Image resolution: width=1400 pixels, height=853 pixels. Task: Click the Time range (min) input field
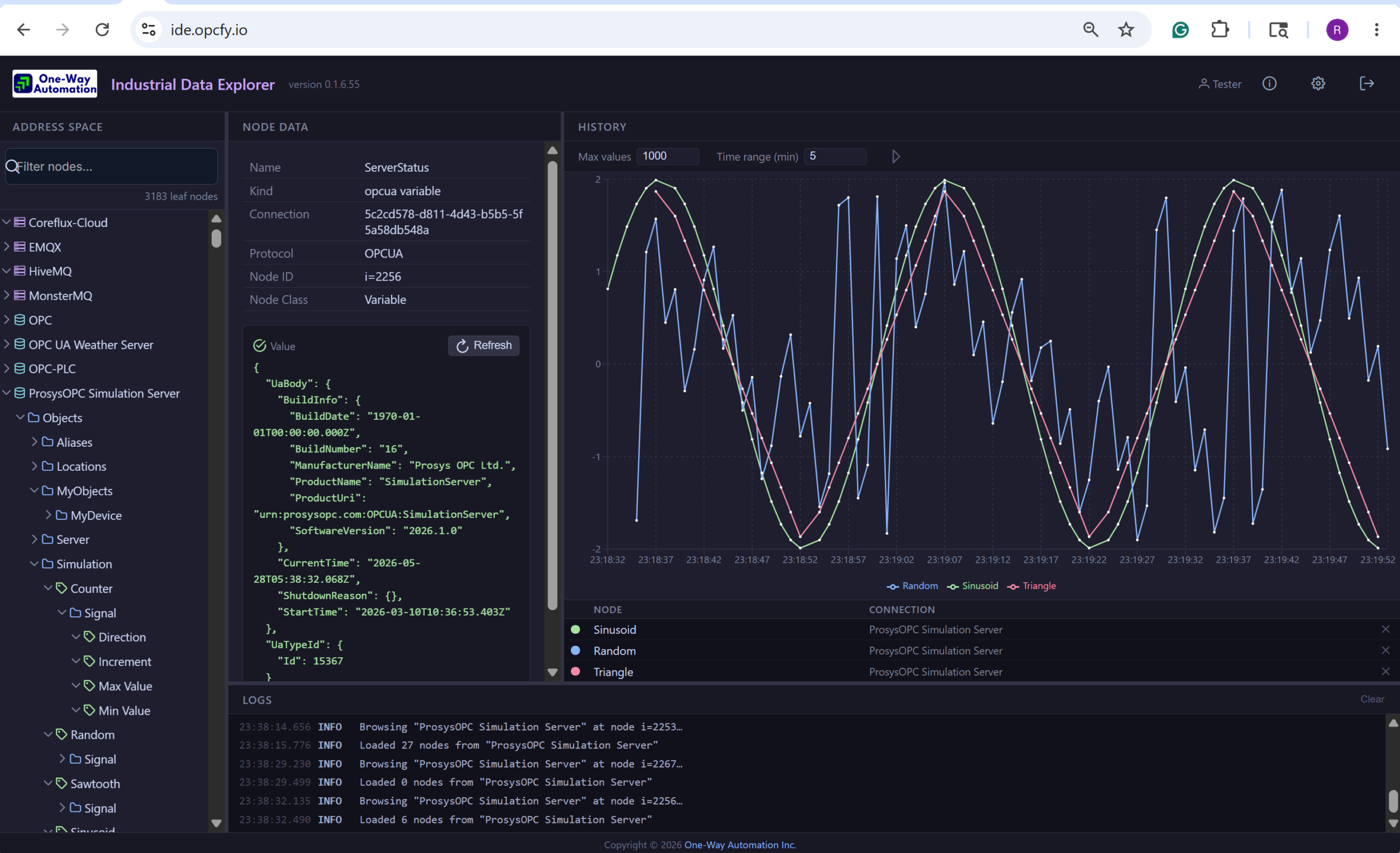[835, 156]
